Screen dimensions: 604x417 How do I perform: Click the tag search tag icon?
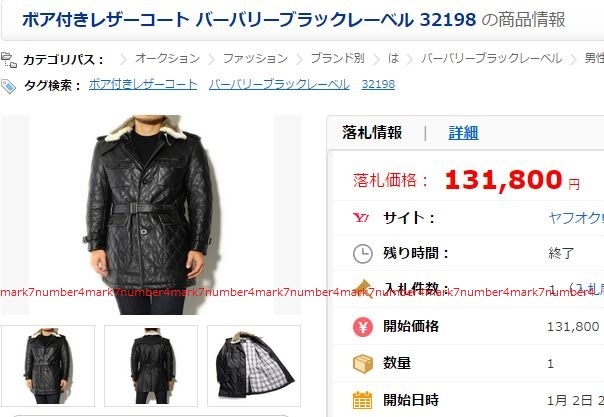[8, 86]
